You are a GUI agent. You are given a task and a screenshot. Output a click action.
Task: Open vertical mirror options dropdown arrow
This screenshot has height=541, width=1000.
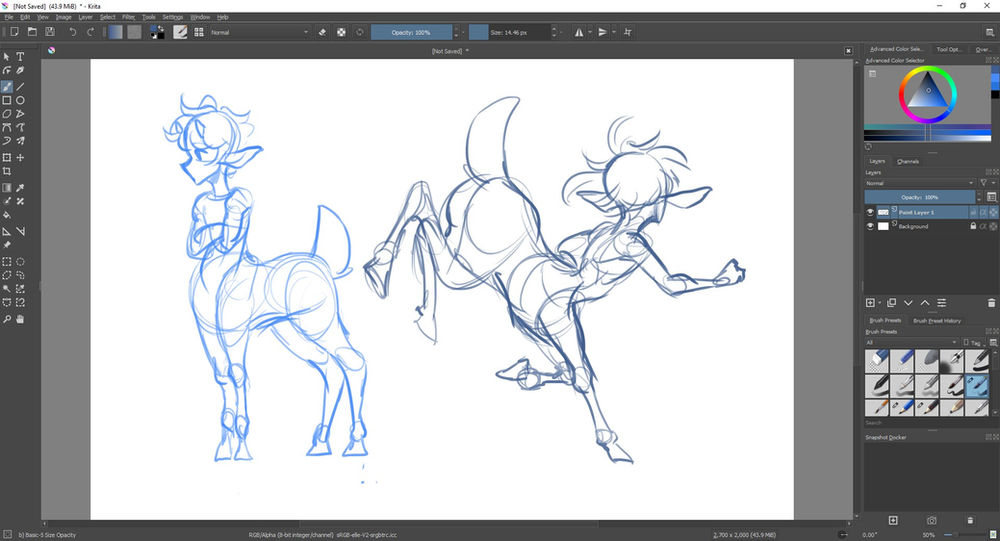614,32
